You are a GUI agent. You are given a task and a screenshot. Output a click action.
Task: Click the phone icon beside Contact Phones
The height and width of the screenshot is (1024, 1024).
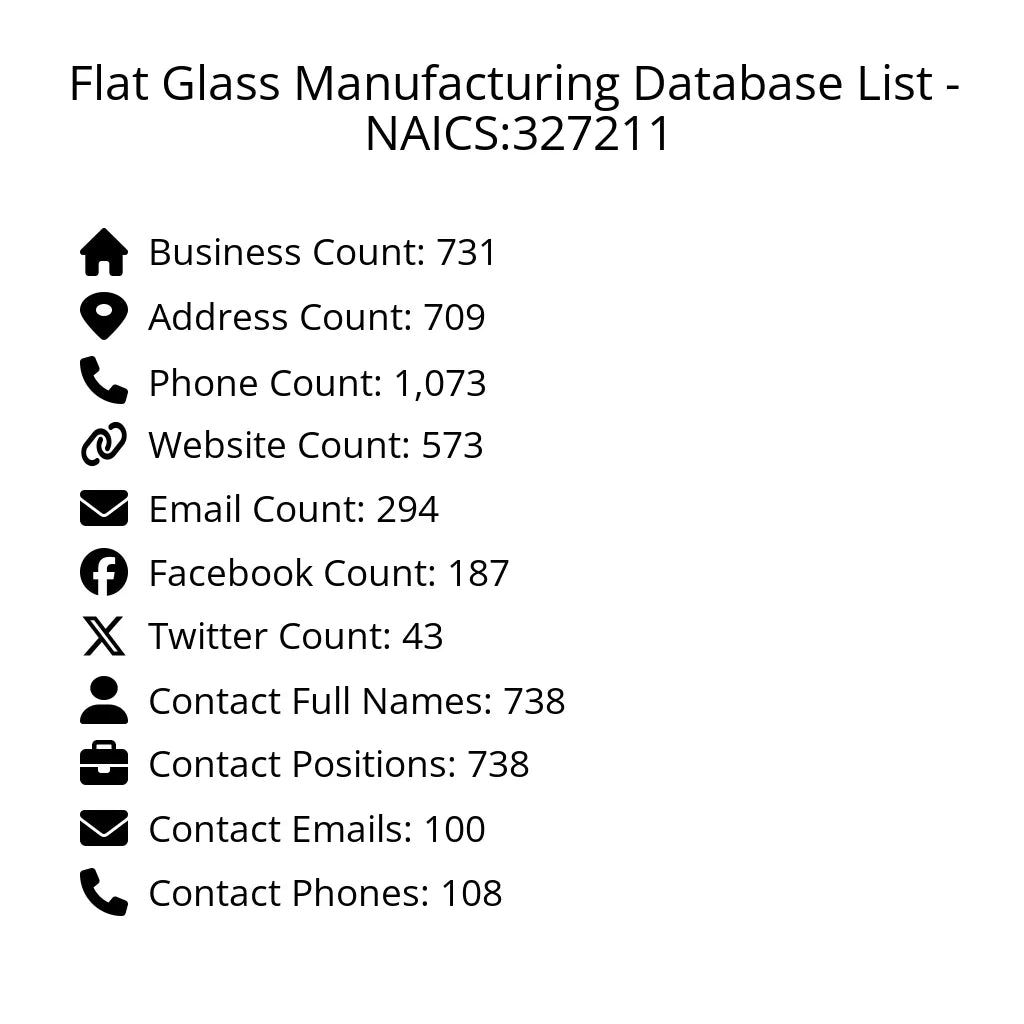104,893
